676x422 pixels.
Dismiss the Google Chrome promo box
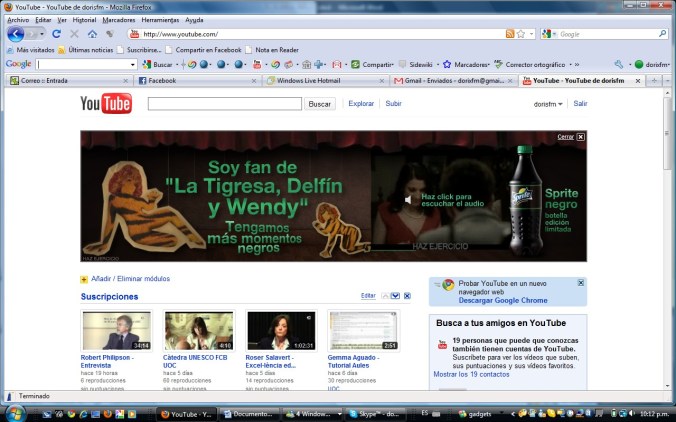coord(581,283)
